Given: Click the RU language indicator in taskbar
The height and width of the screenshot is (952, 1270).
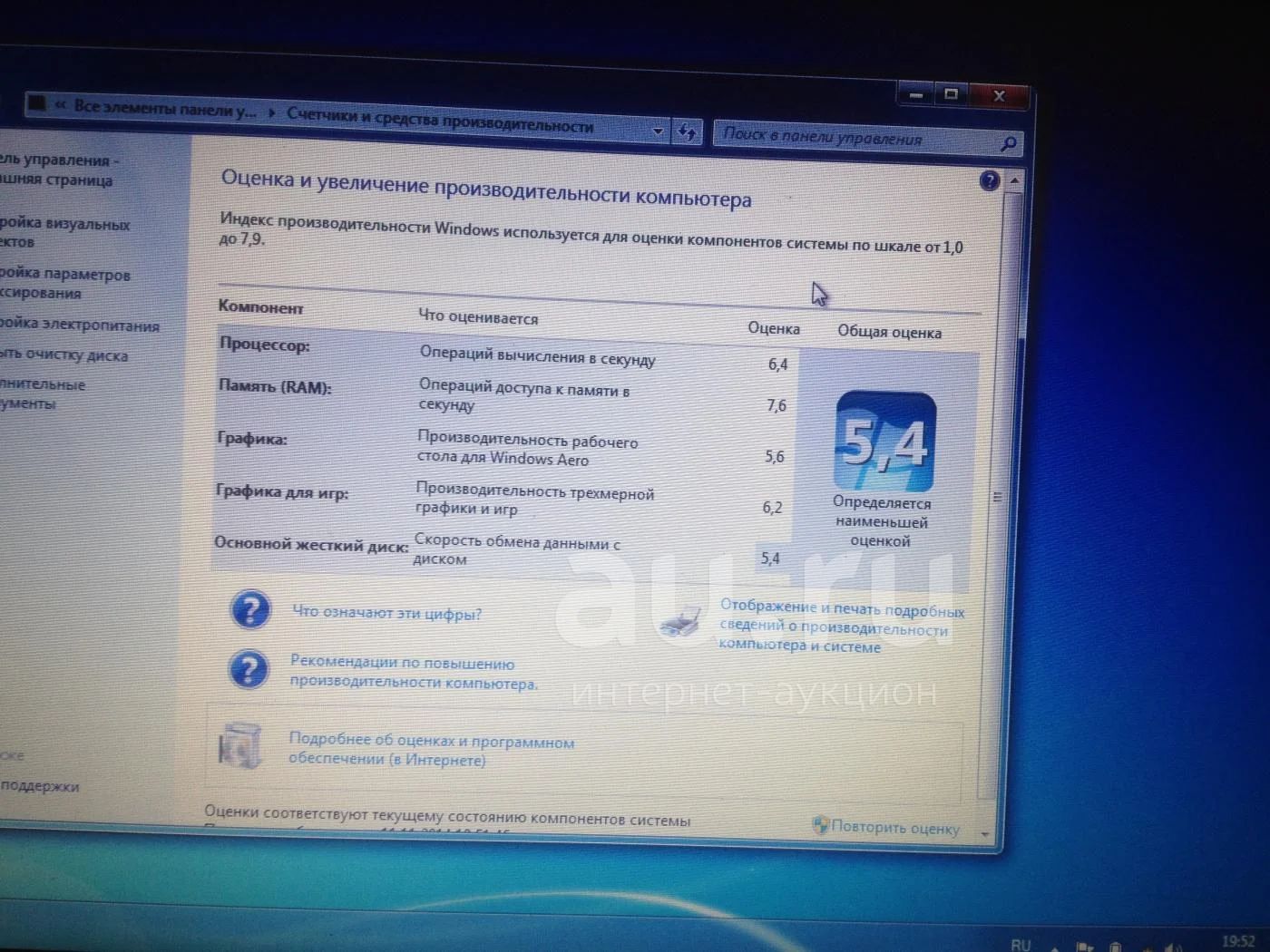Looking at the screenshot, I should (1021, 944).
